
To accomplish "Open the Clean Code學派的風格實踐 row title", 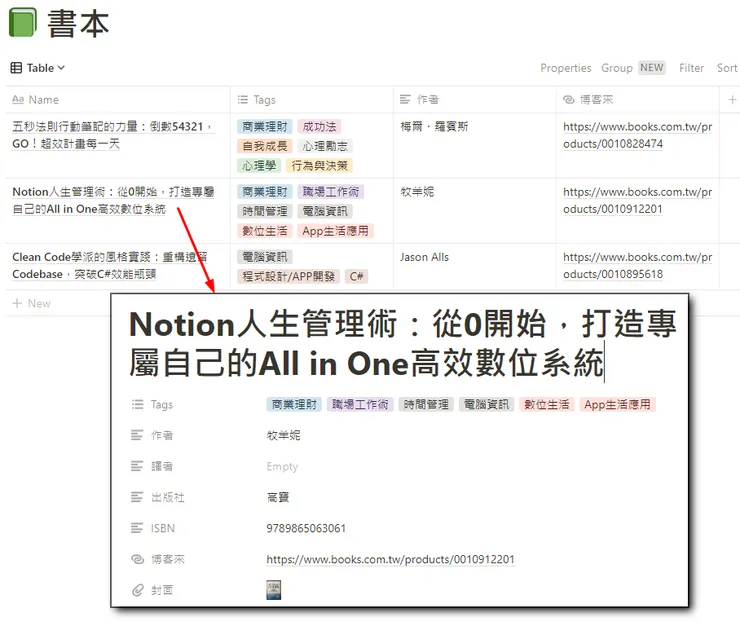I will pos(109,265).
